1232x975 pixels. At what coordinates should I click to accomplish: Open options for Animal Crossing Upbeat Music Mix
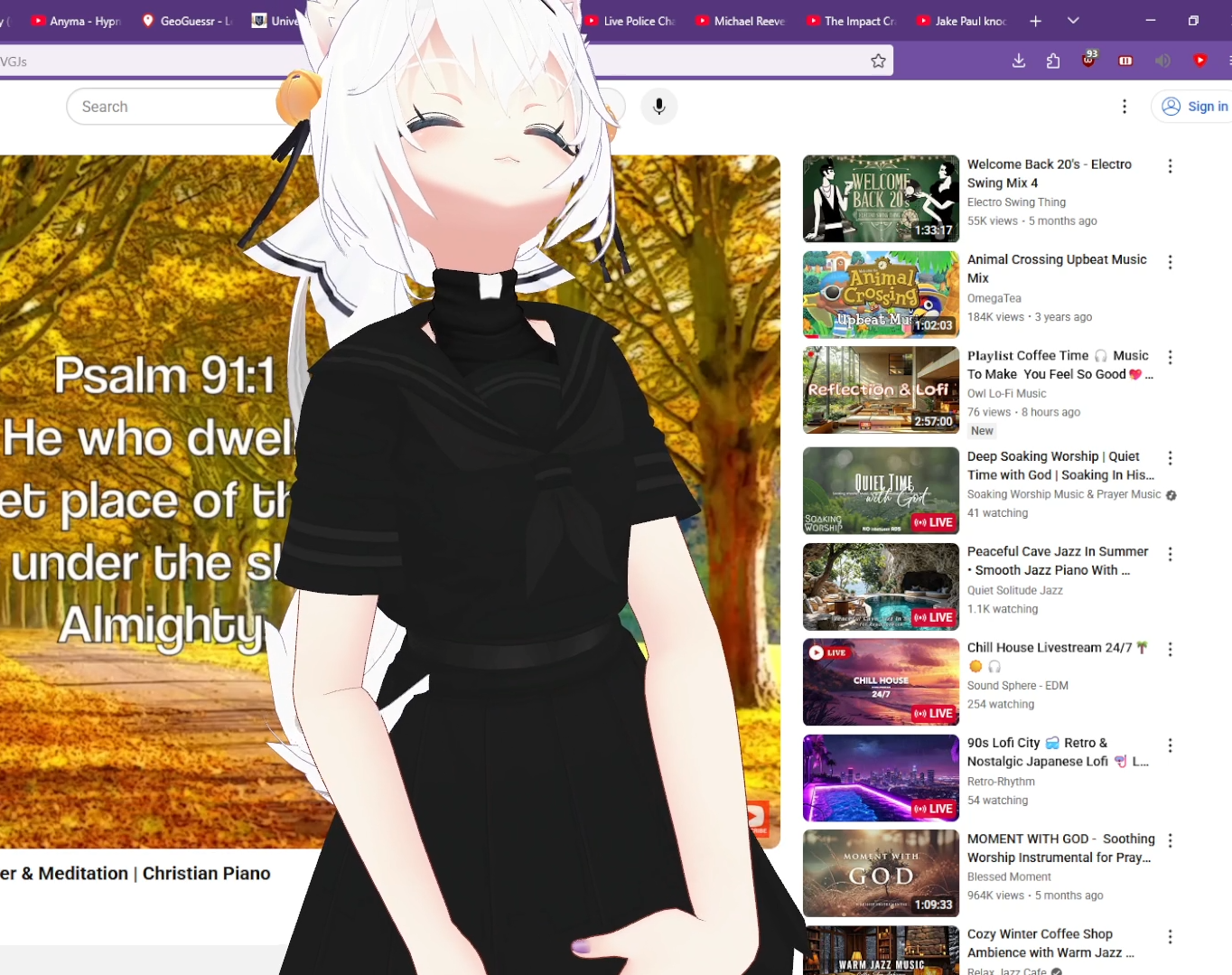pos(1171,262)
